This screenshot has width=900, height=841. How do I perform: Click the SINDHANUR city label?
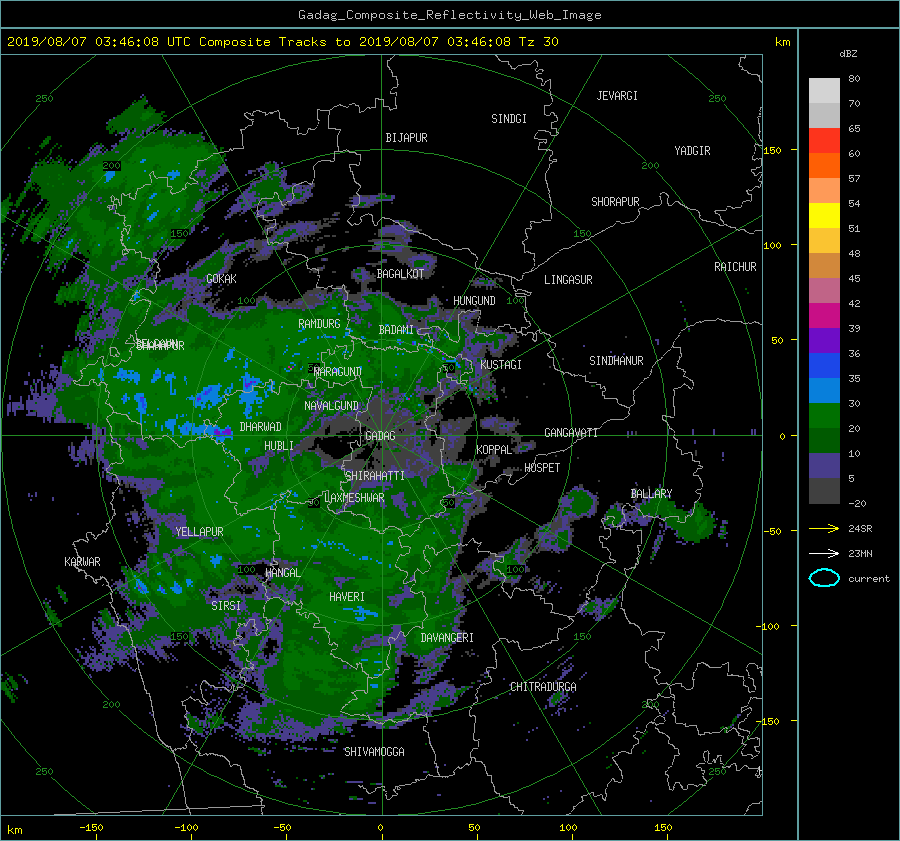tap(616, 361)
